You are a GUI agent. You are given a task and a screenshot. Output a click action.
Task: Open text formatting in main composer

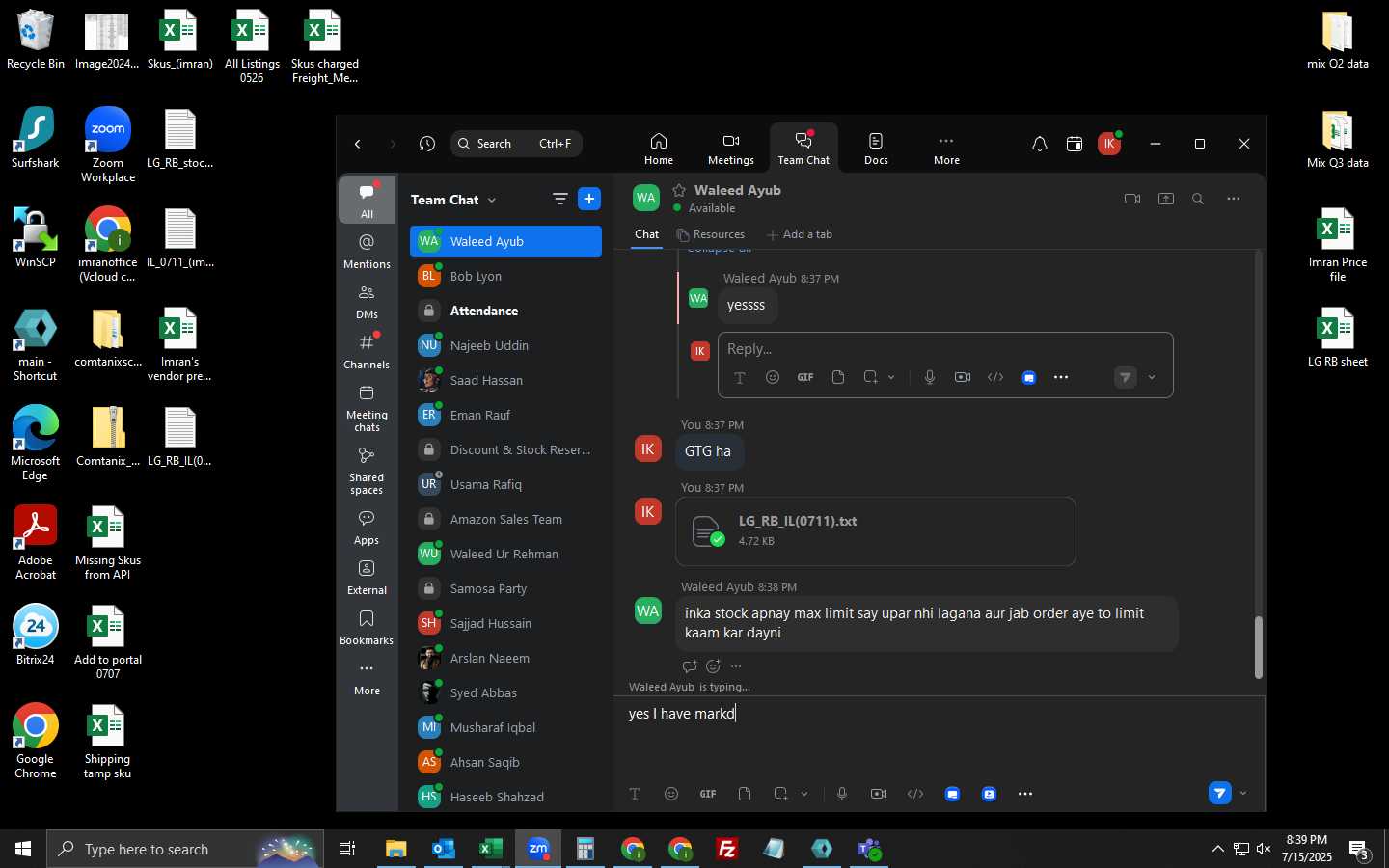pos(635,794)
